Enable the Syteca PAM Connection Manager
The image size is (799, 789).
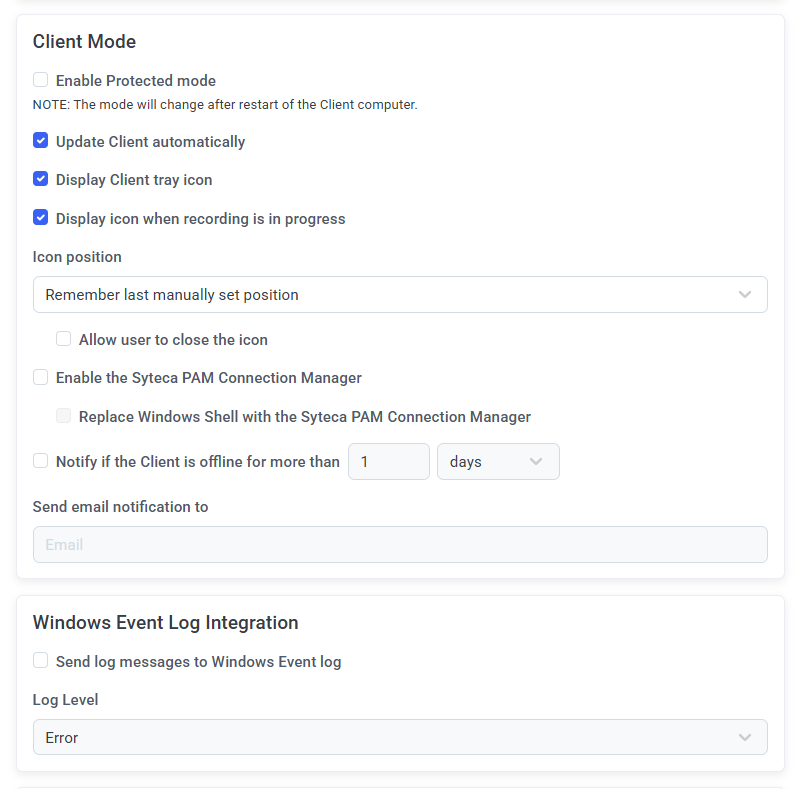pos(41,377)
